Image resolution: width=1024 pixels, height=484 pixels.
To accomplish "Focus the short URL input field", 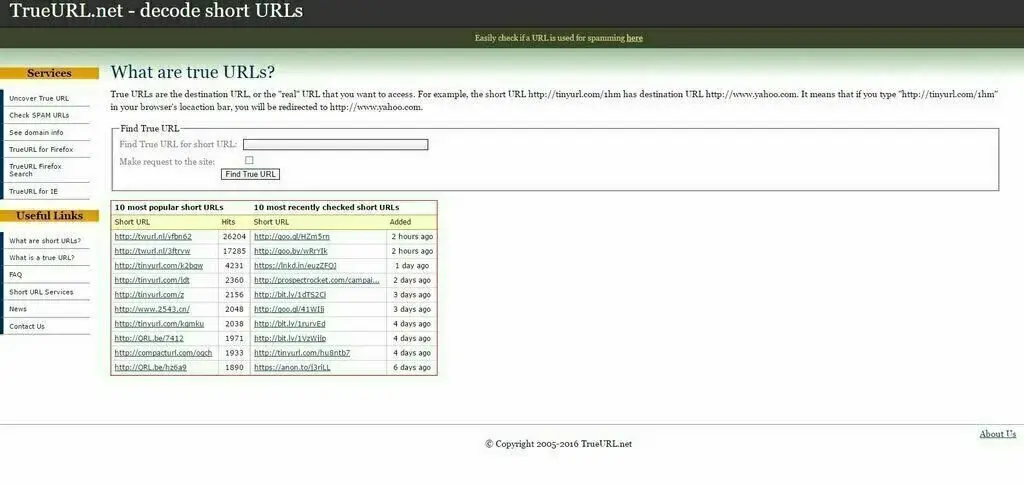I will click(336, 144).
